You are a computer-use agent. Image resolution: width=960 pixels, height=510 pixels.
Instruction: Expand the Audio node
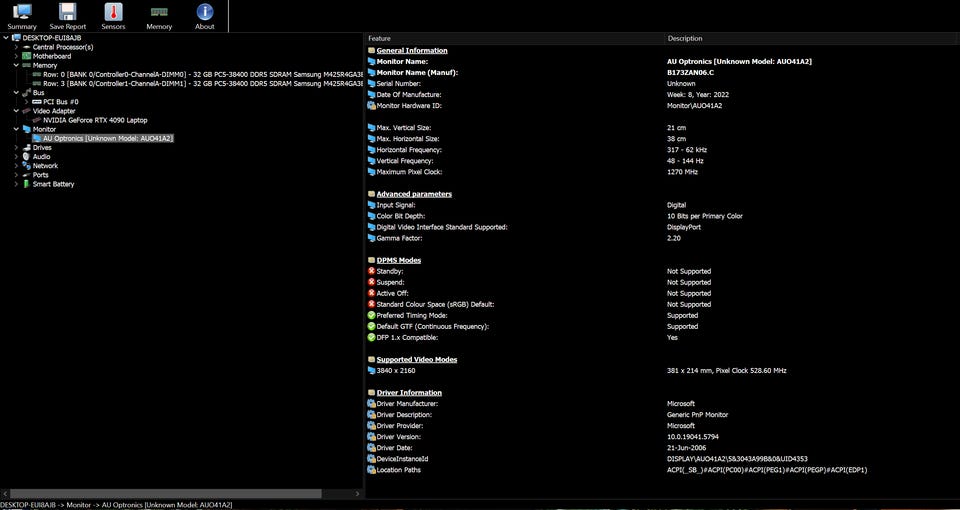pyautogui.click(x=17, y=157)
